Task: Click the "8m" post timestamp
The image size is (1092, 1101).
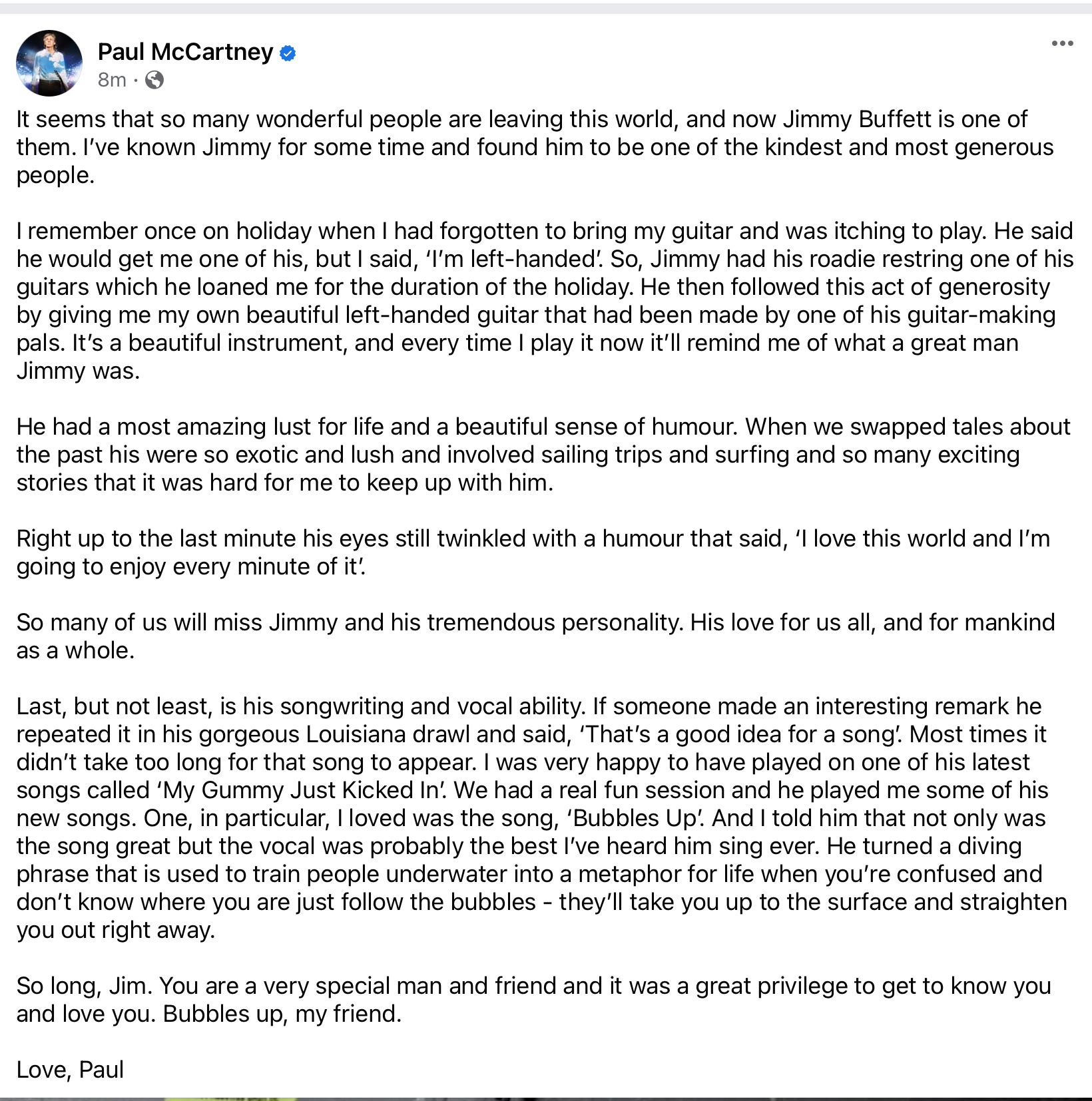Action: [x=111, y=80]
